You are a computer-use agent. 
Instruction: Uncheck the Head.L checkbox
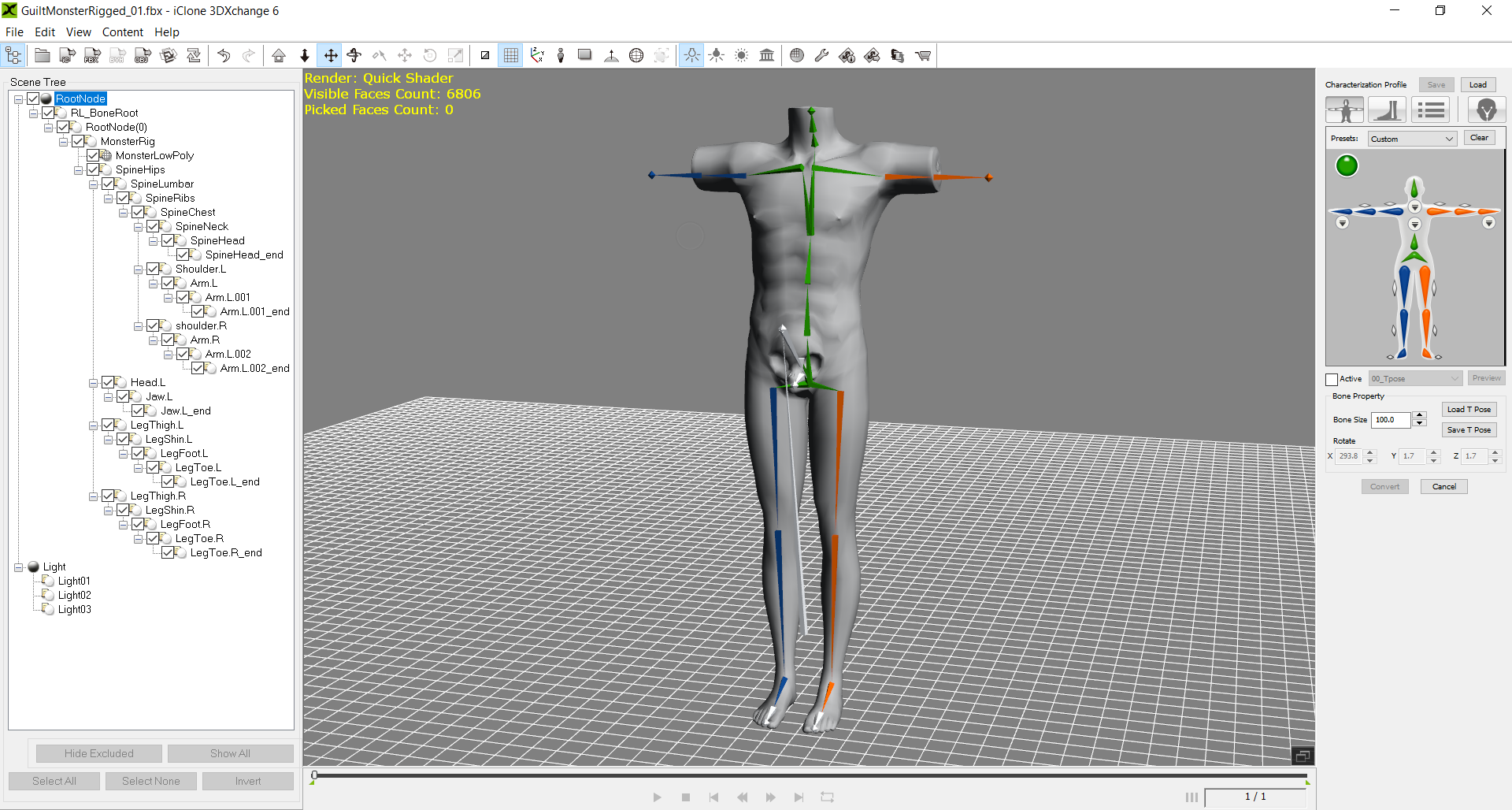point(108,382)
